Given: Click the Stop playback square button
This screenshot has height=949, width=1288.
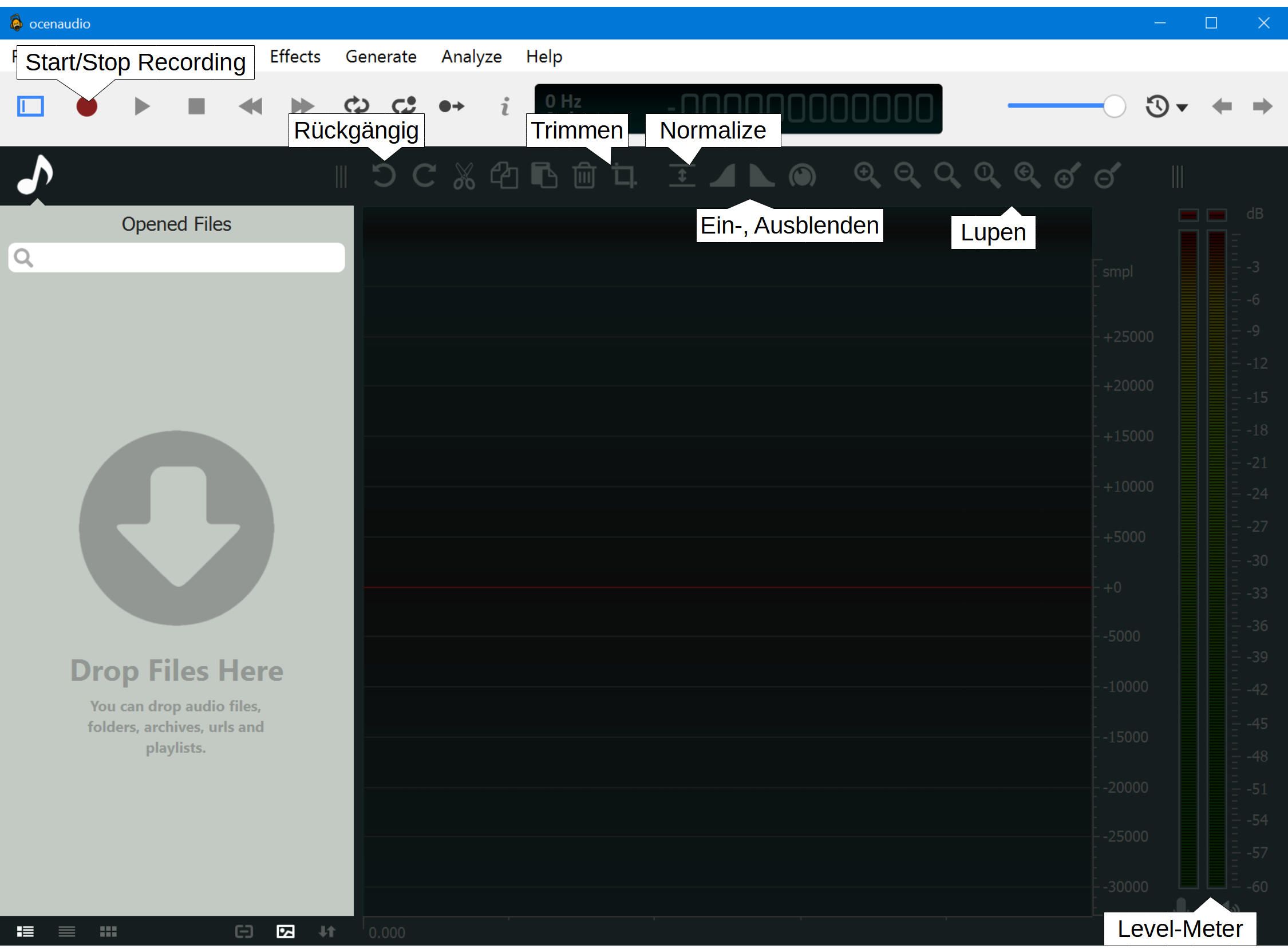Looking at the screenshot, I should (196, 106).
